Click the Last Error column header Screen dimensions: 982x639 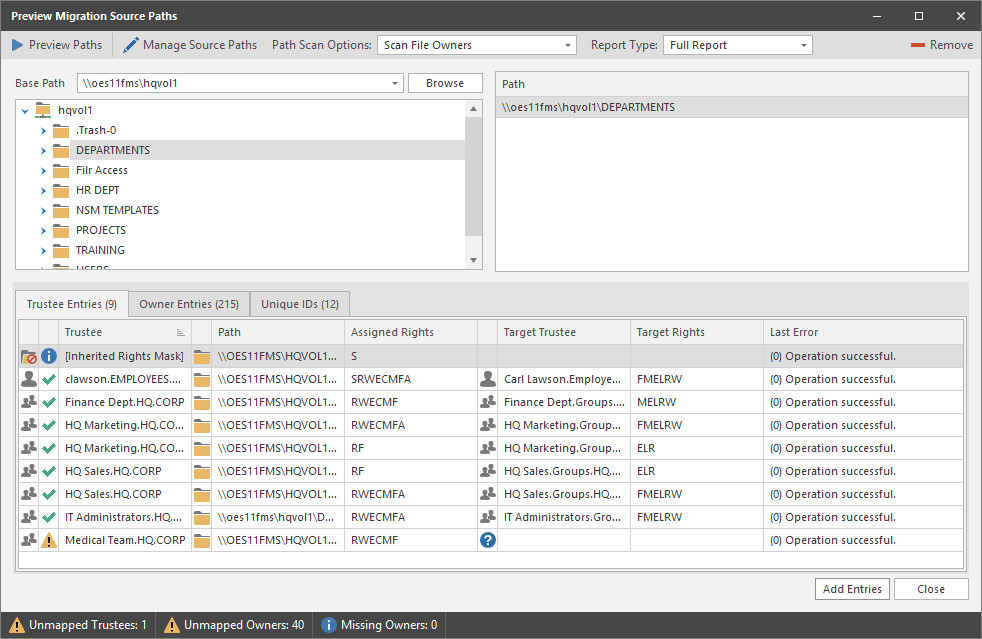[x=863, y=332]
